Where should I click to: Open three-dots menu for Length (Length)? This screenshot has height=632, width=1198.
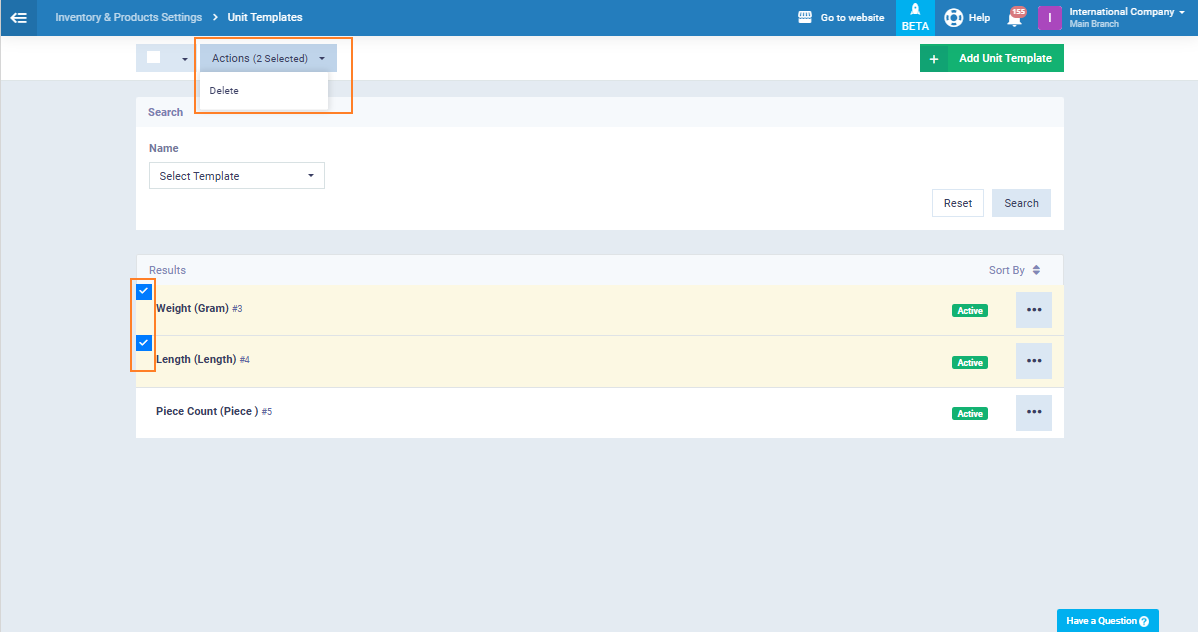click(1033, 361)
